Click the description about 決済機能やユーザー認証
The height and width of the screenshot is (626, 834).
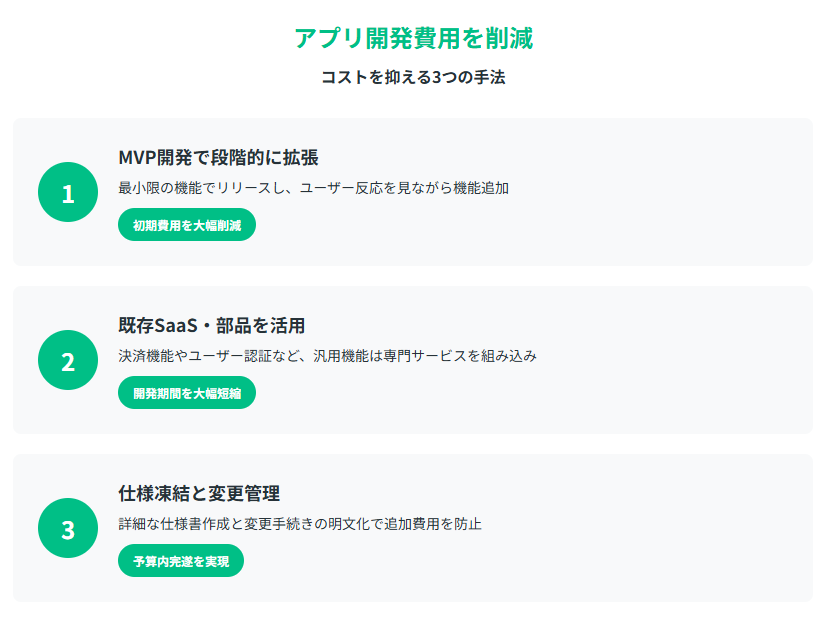point(328,356)
